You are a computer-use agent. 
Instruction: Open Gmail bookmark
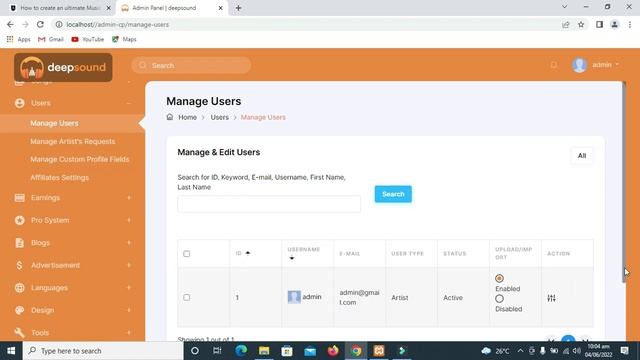pyautogui.click(x=51, y=39)
